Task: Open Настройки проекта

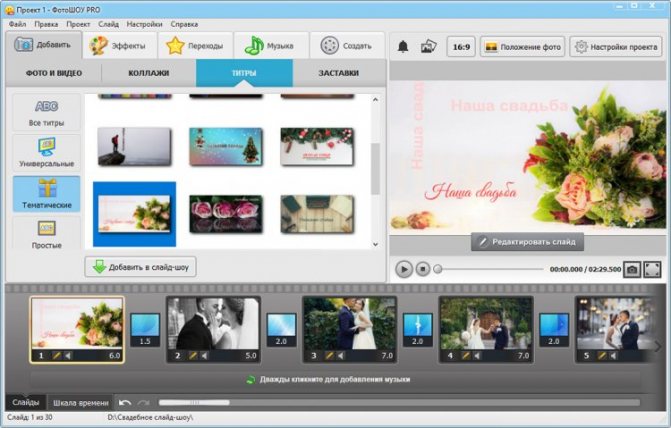Action: pos(616,47)
